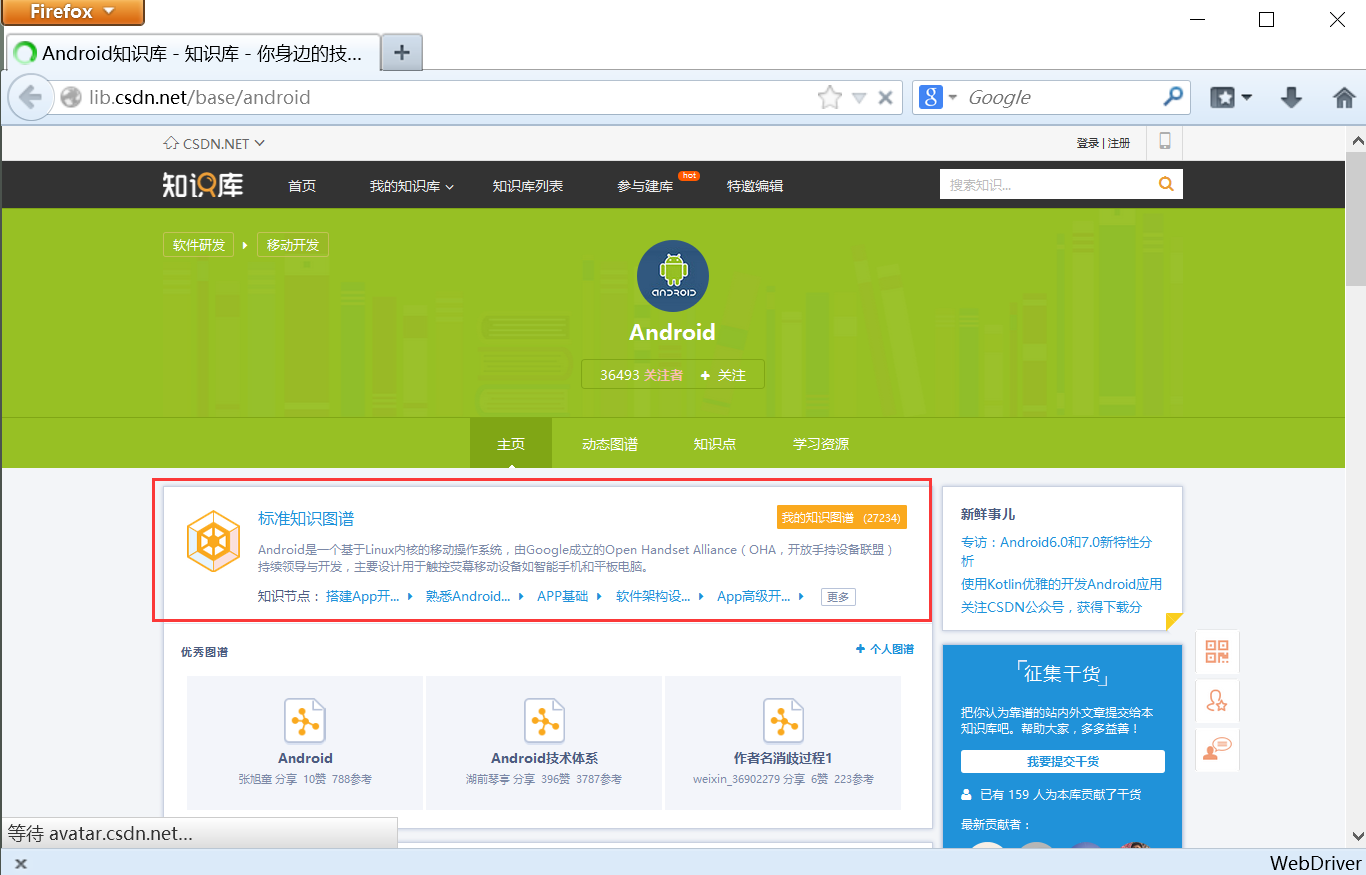Click the graph icon on the 作者名消歧过程1 card

click(x=783, y=720)
